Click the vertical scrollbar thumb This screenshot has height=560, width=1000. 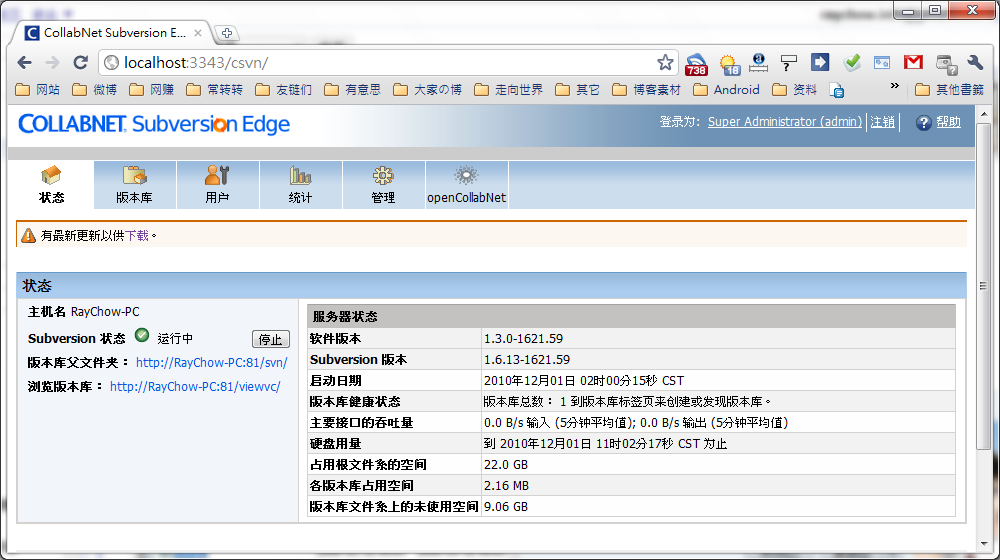click(983, 286)
